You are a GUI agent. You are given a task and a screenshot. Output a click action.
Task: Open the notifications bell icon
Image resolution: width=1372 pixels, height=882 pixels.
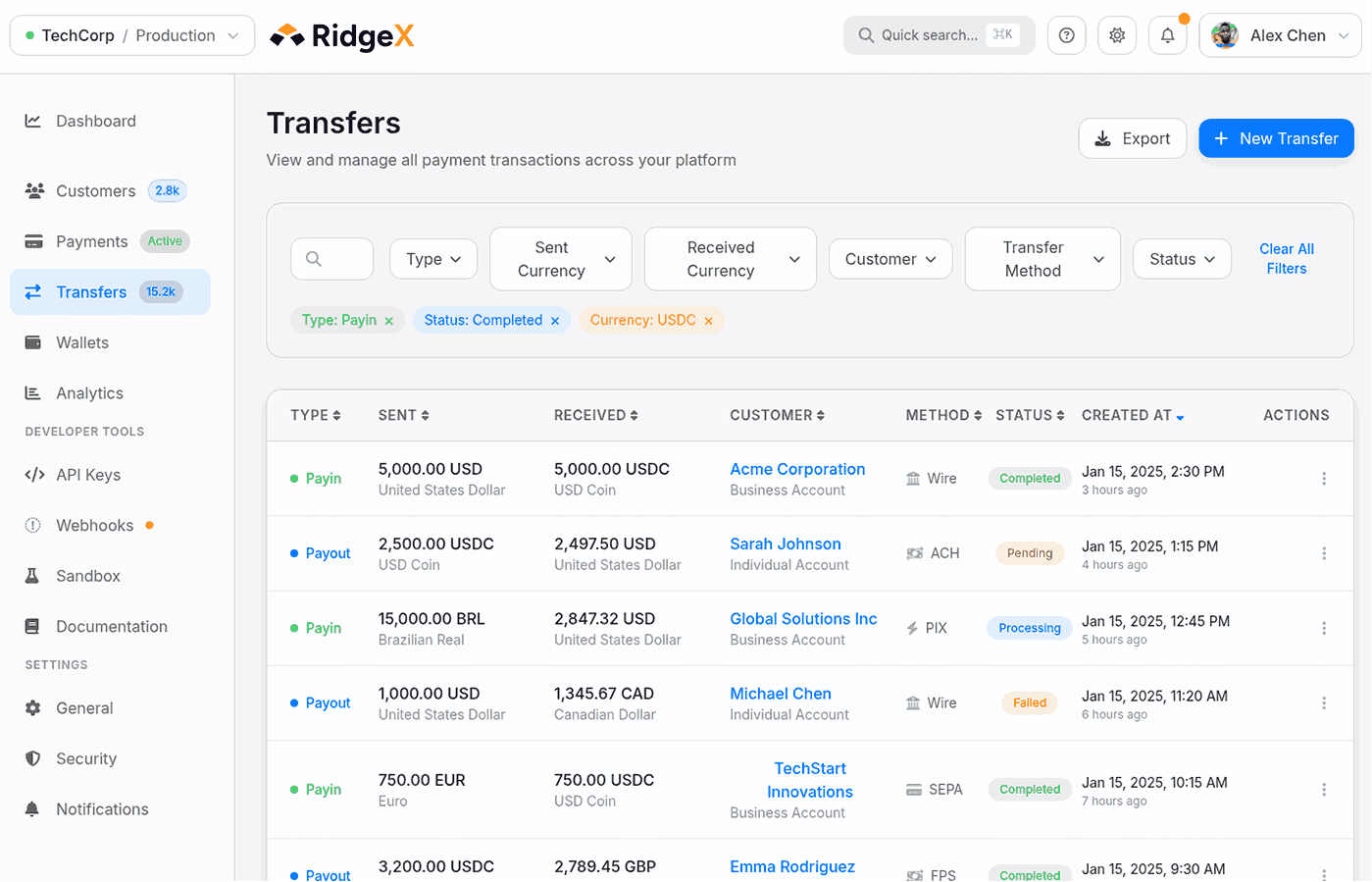pyautogui.click(x=1167, y=35)
